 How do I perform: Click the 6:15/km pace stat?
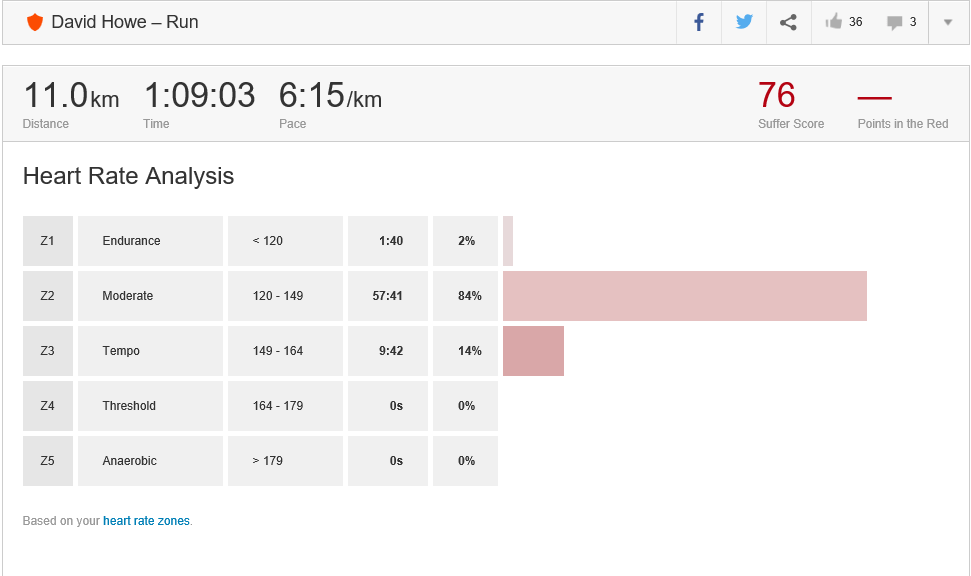tap(330, 97)
